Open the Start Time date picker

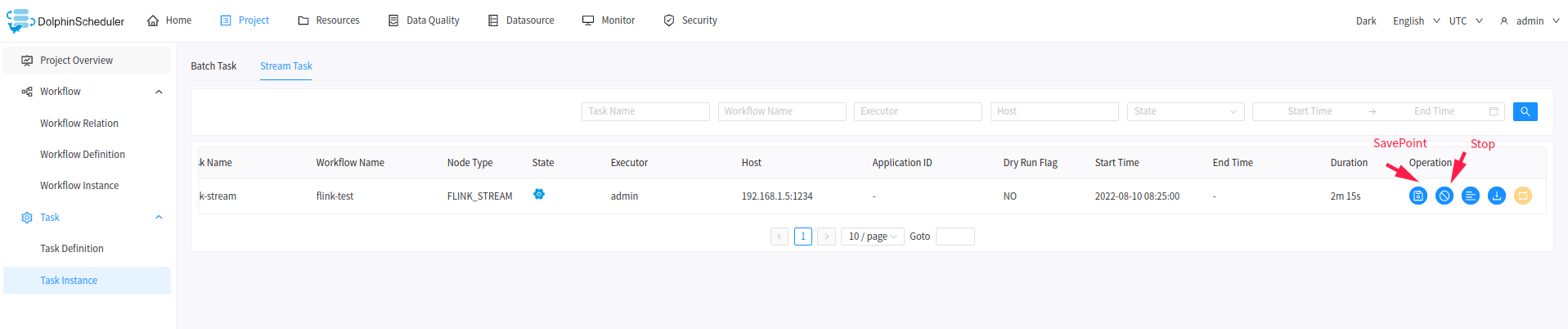click(x=1310, y=111)
